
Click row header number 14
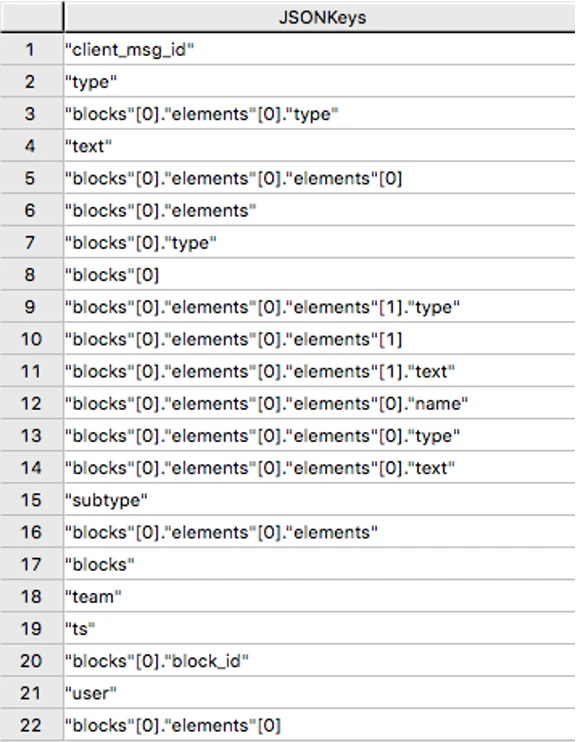31,468
